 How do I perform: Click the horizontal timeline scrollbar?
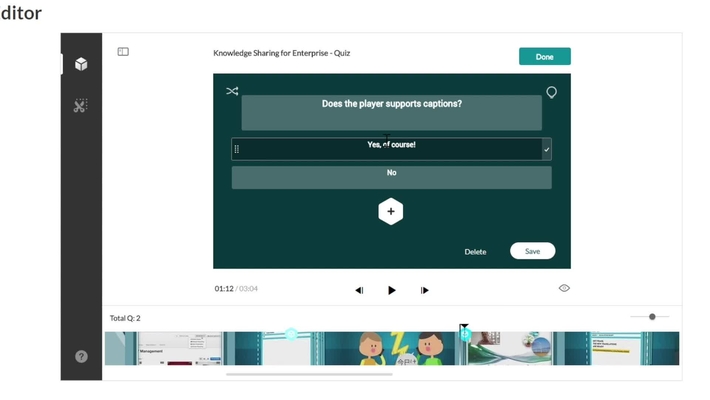[309, 375]
